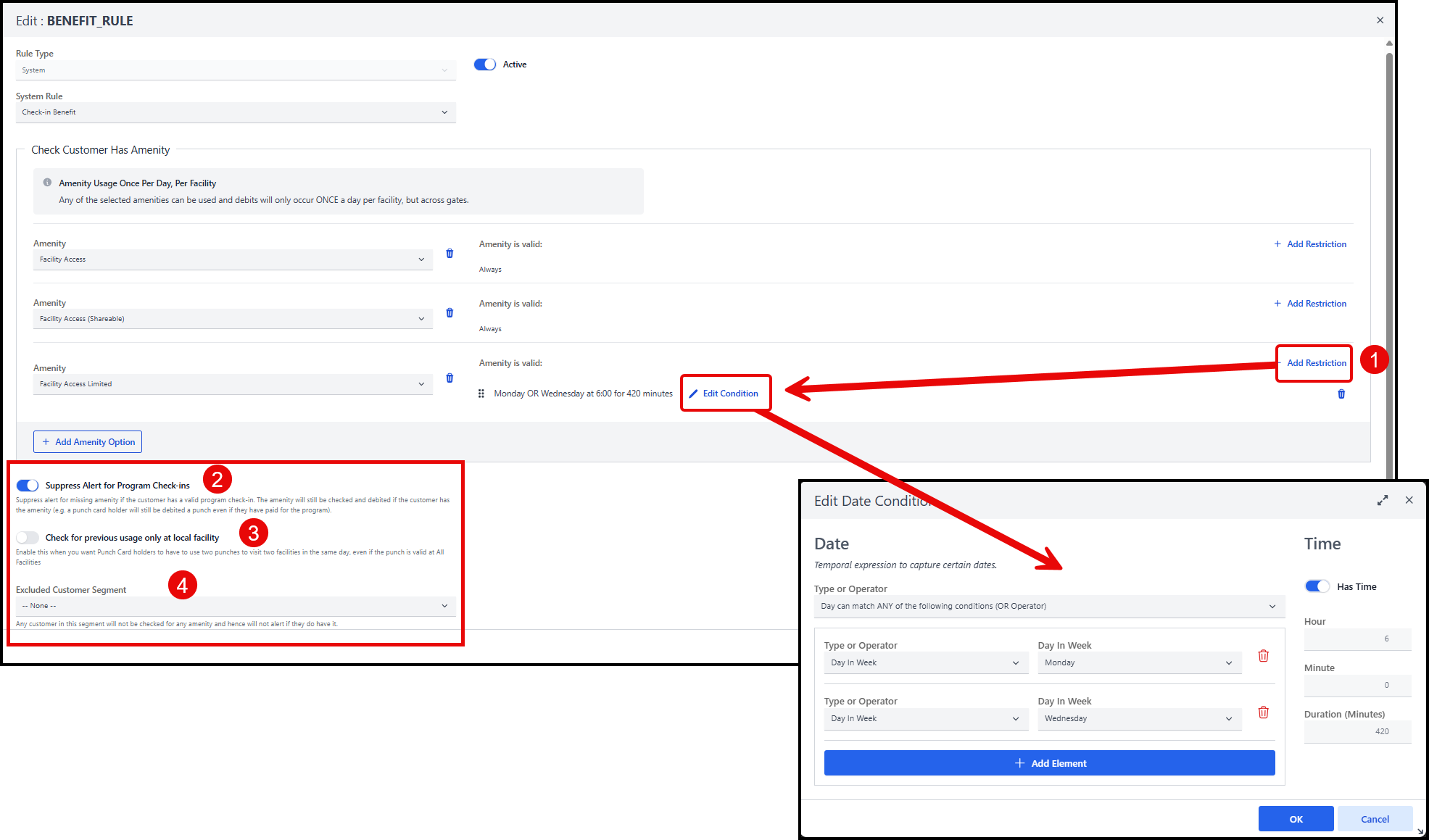Remove the Wednesday day-in-week element
This screenshot has width=1429, height=840.
[x=1263, y=712]
